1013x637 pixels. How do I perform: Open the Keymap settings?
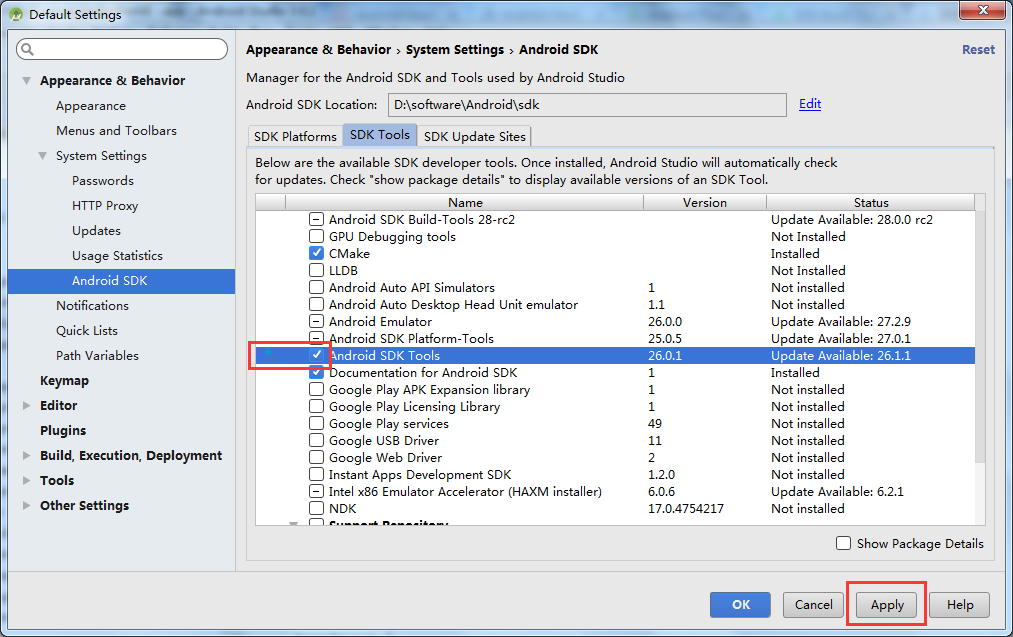tap(64, 381)
